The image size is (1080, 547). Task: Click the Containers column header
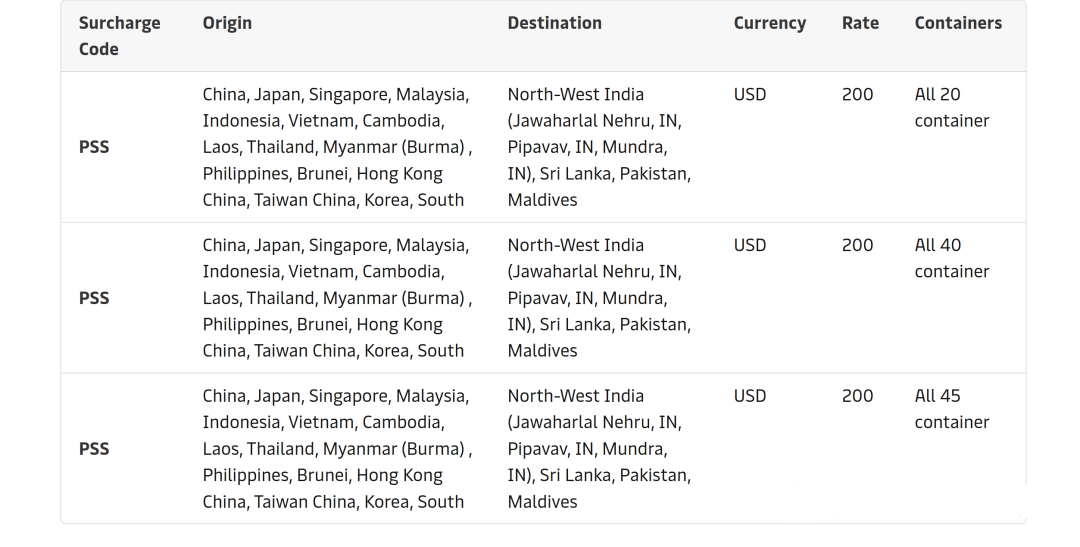point(957,23)
